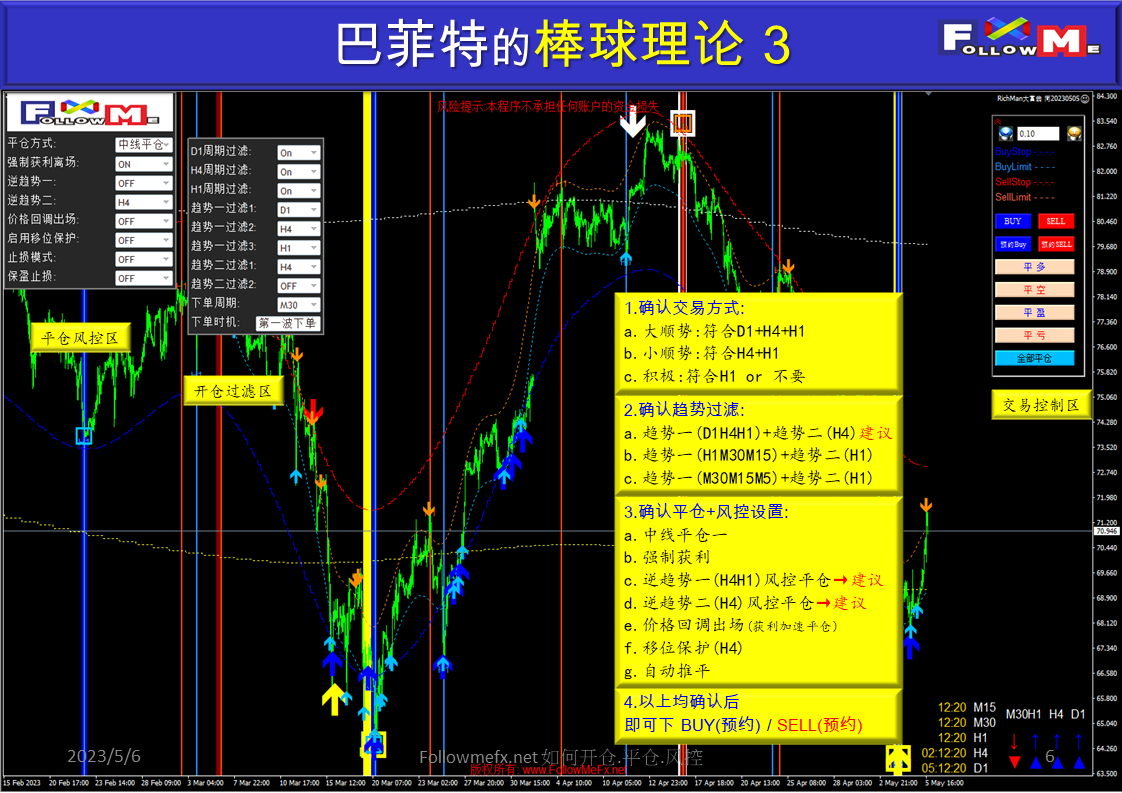Click the large yellow up arrow on chart
Screen dimensions: 1122x793
pos(333,698)
